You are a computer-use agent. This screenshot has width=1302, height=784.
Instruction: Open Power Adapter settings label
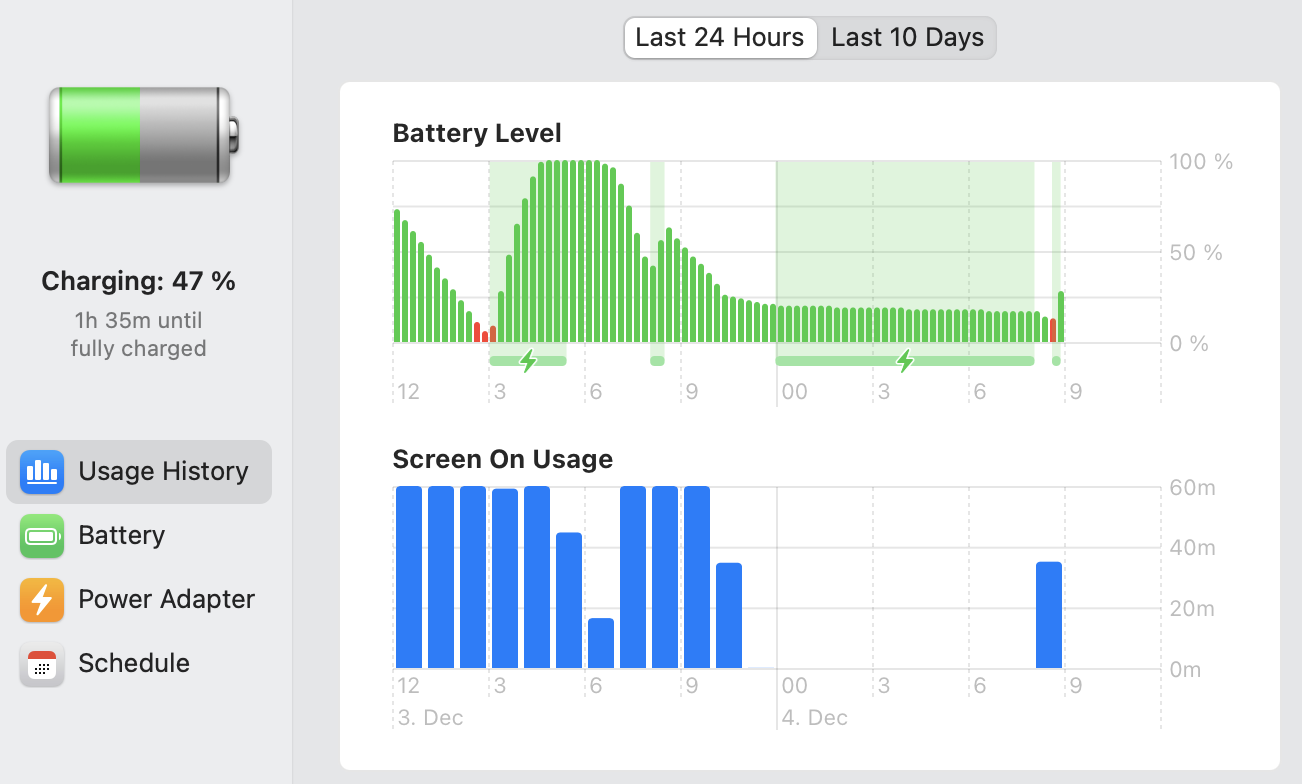(x=166, y=600)
